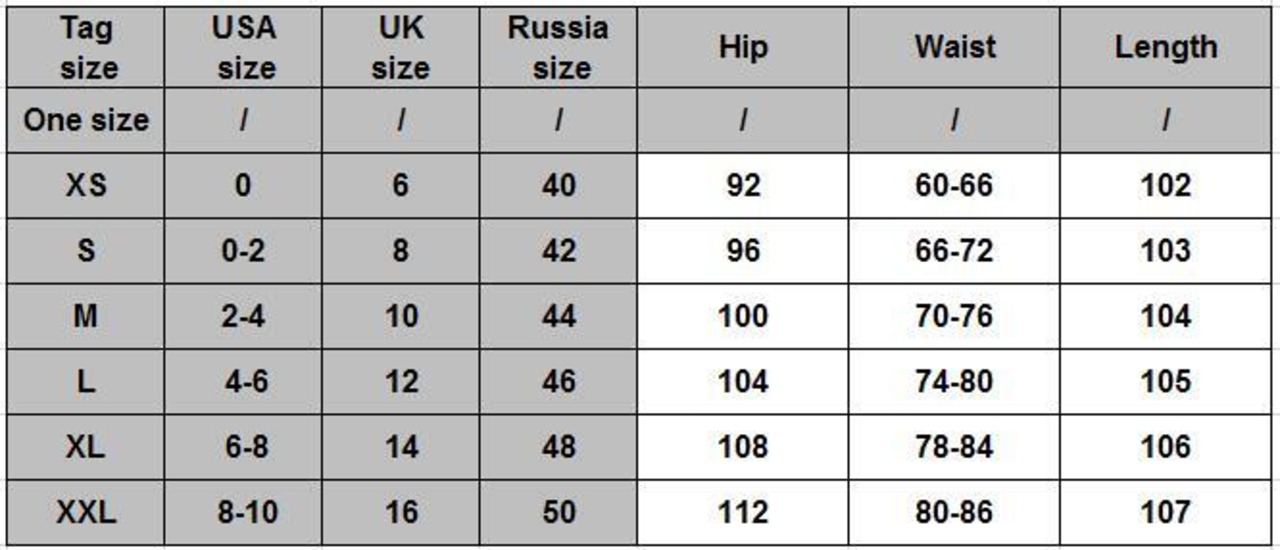The width and height of the screenshot is (1280, 550).
Task: Select the Waist 78-84 cell
Action: (954, 446)
